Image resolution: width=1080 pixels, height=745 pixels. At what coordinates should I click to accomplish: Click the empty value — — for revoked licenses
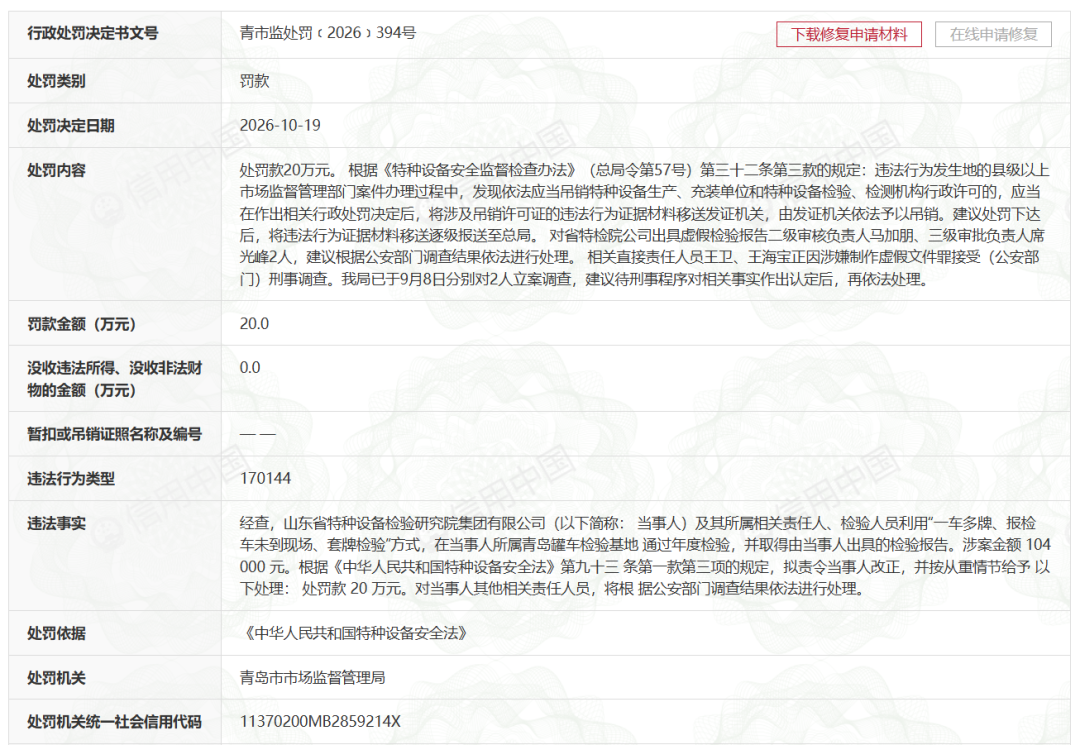[258, 434]
